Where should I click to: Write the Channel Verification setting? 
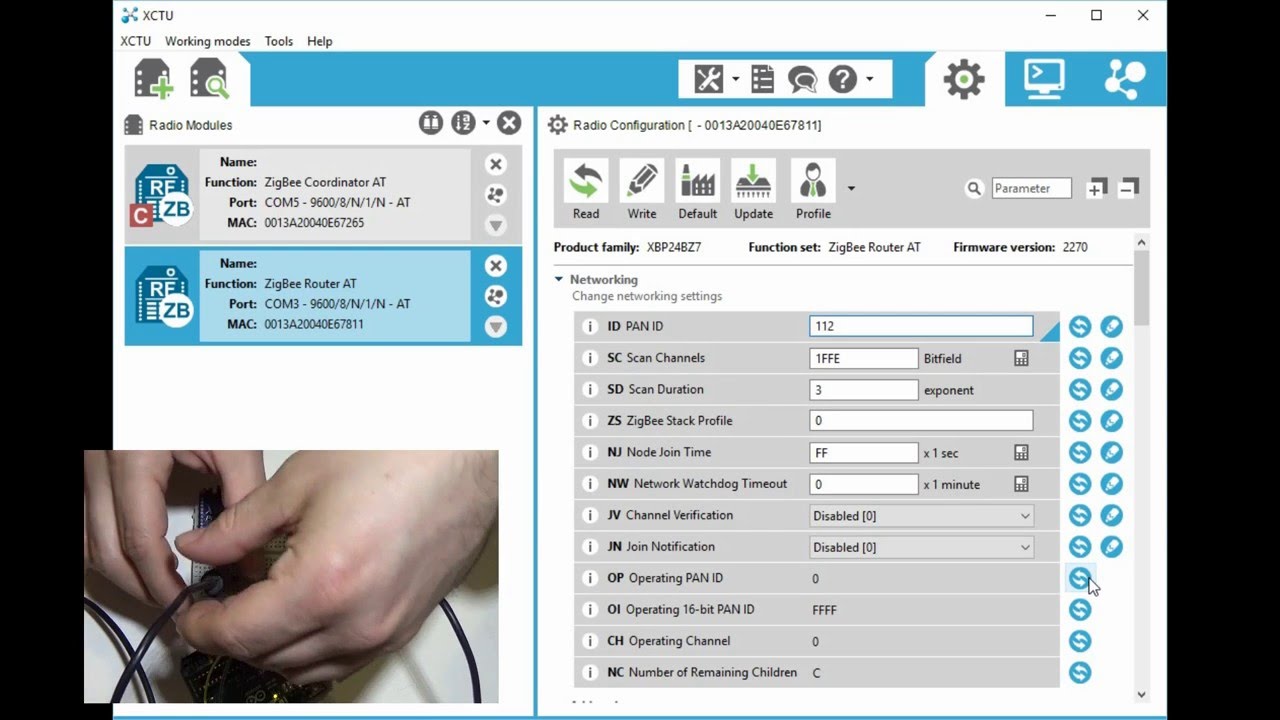(1111, 515)
